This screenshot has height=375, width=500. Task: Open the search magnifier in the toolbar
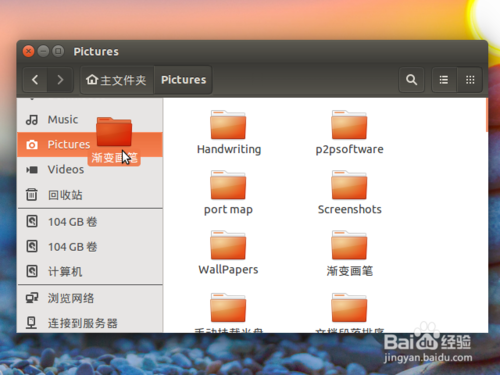411,80
